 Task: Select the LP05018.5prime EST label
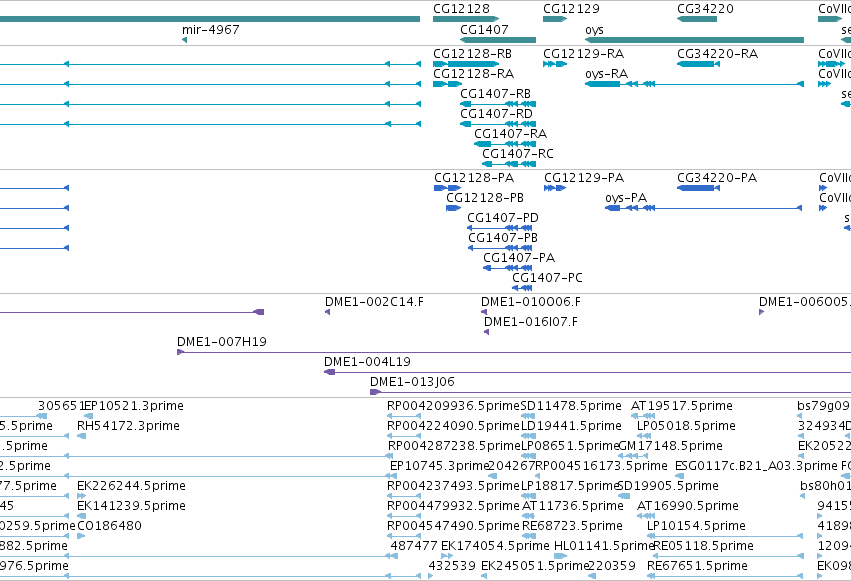pyautogui.click(x=686, y=426)
